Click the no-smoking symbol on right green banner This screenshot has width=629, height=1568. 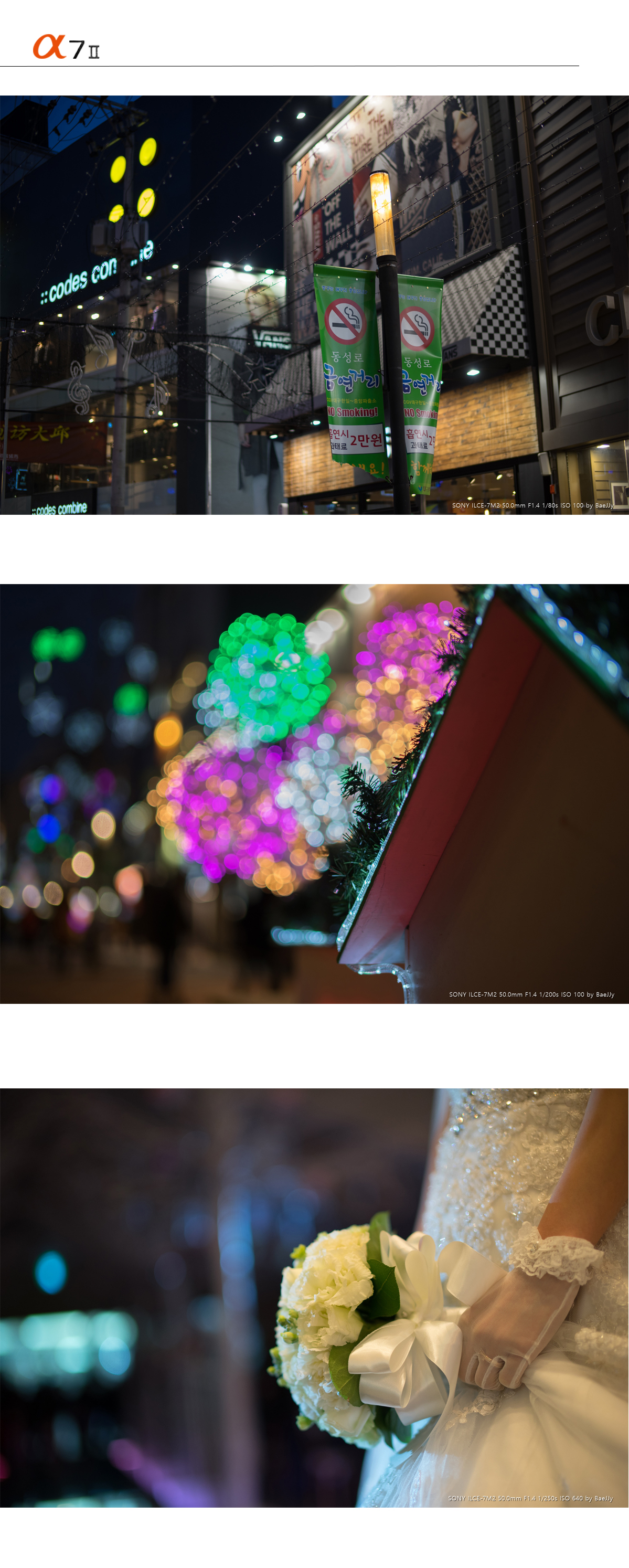click(417, 327)
